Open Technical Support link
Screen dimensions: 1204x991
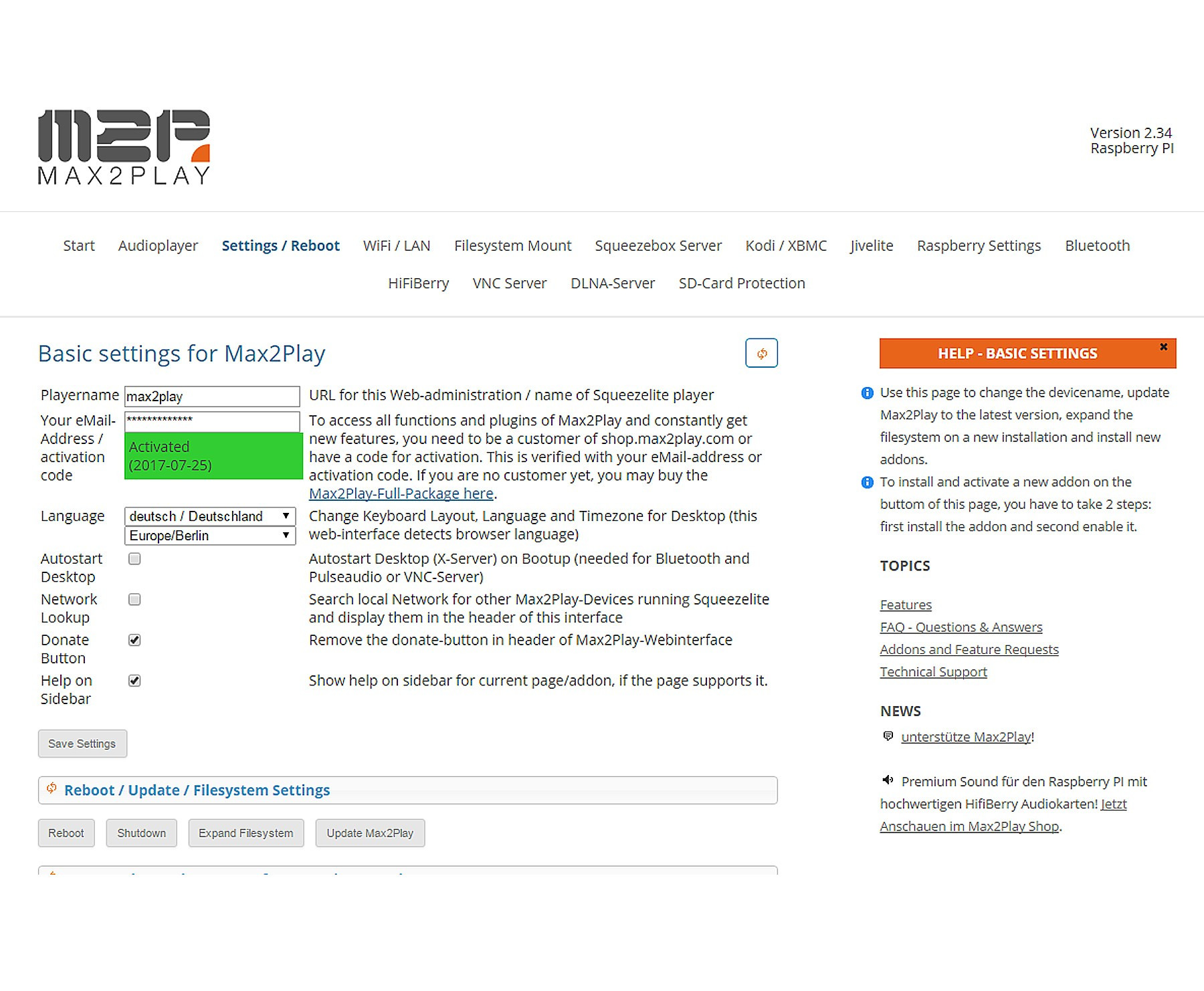click(933, 671)
